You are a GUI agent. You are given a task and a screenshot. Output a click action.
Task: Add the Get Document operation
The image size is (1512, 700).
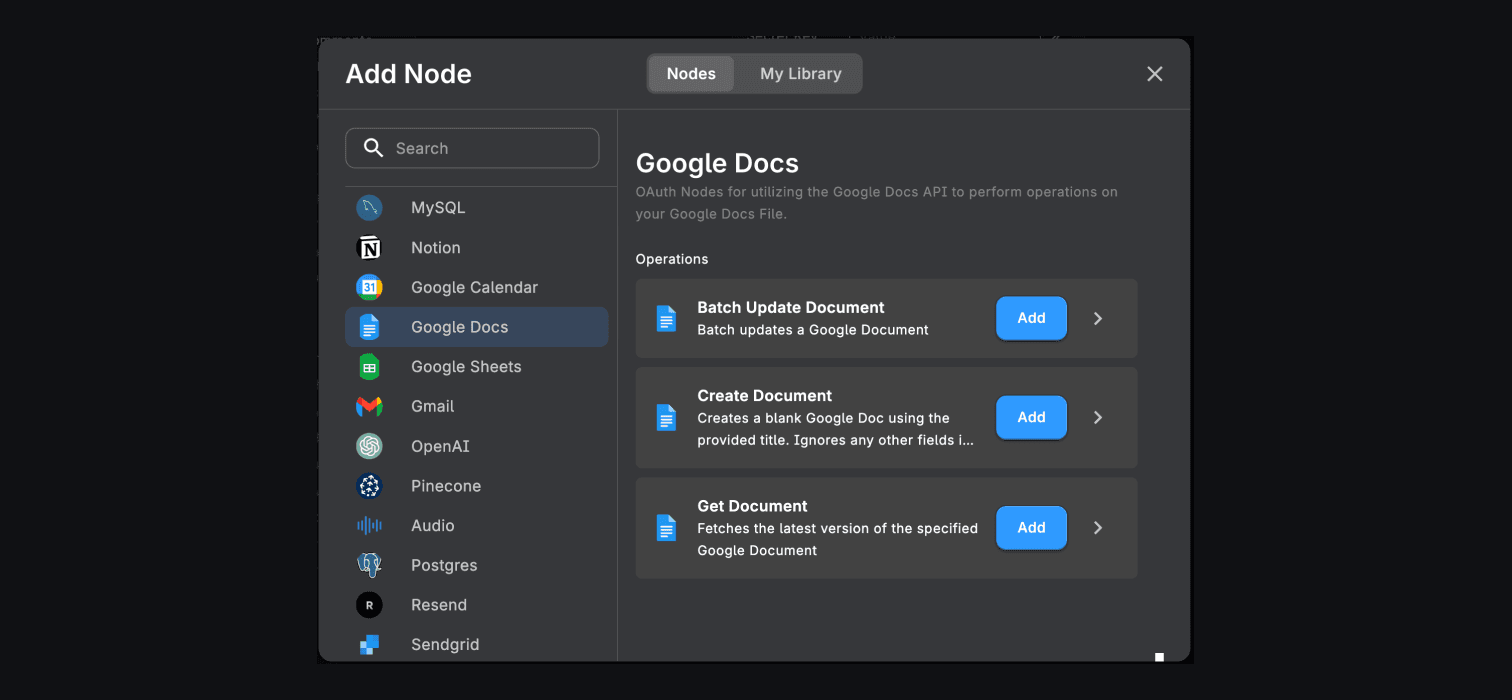(x=1031, y=527)
